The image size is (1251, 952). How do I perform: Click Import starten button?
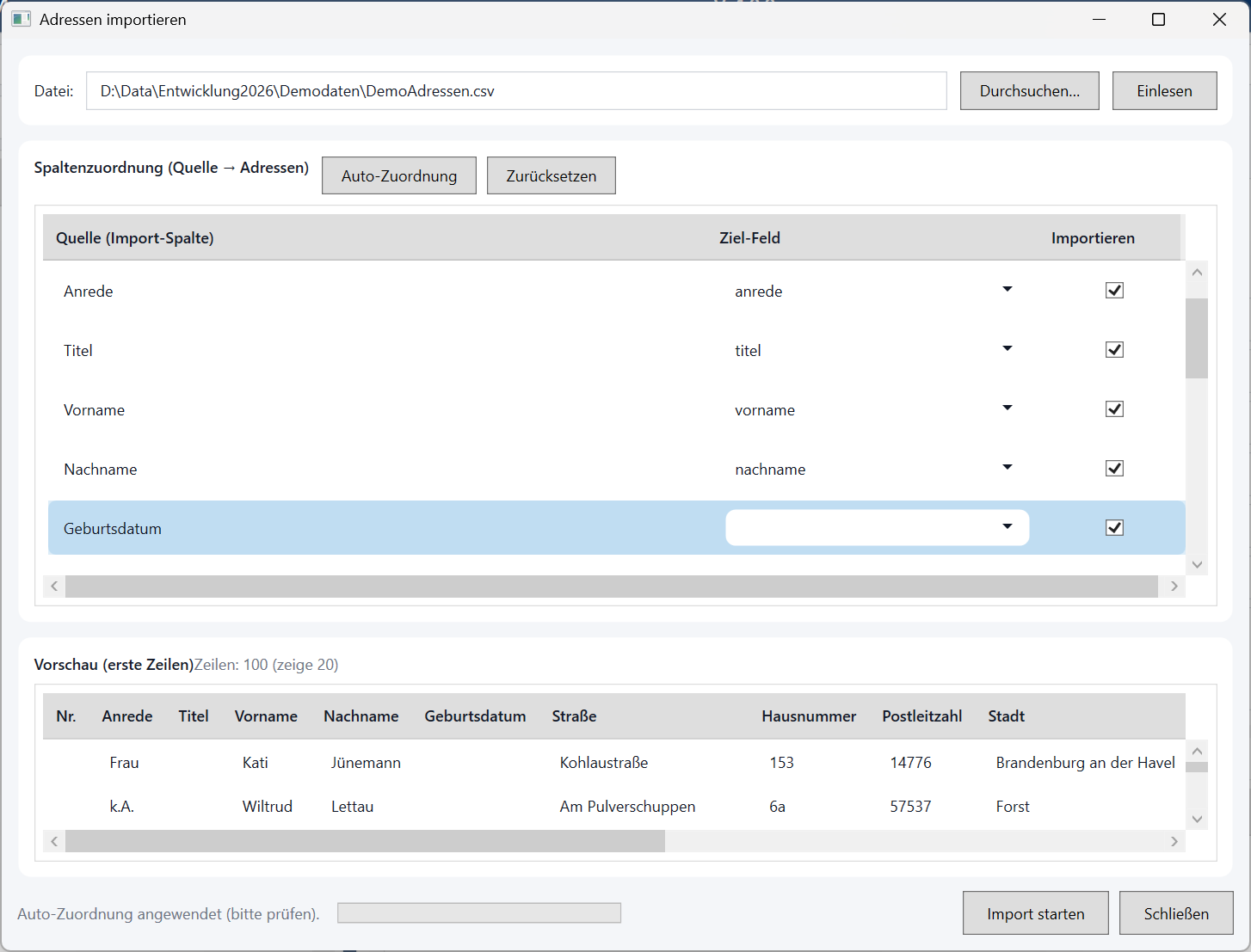click(x=1035, y=913)
